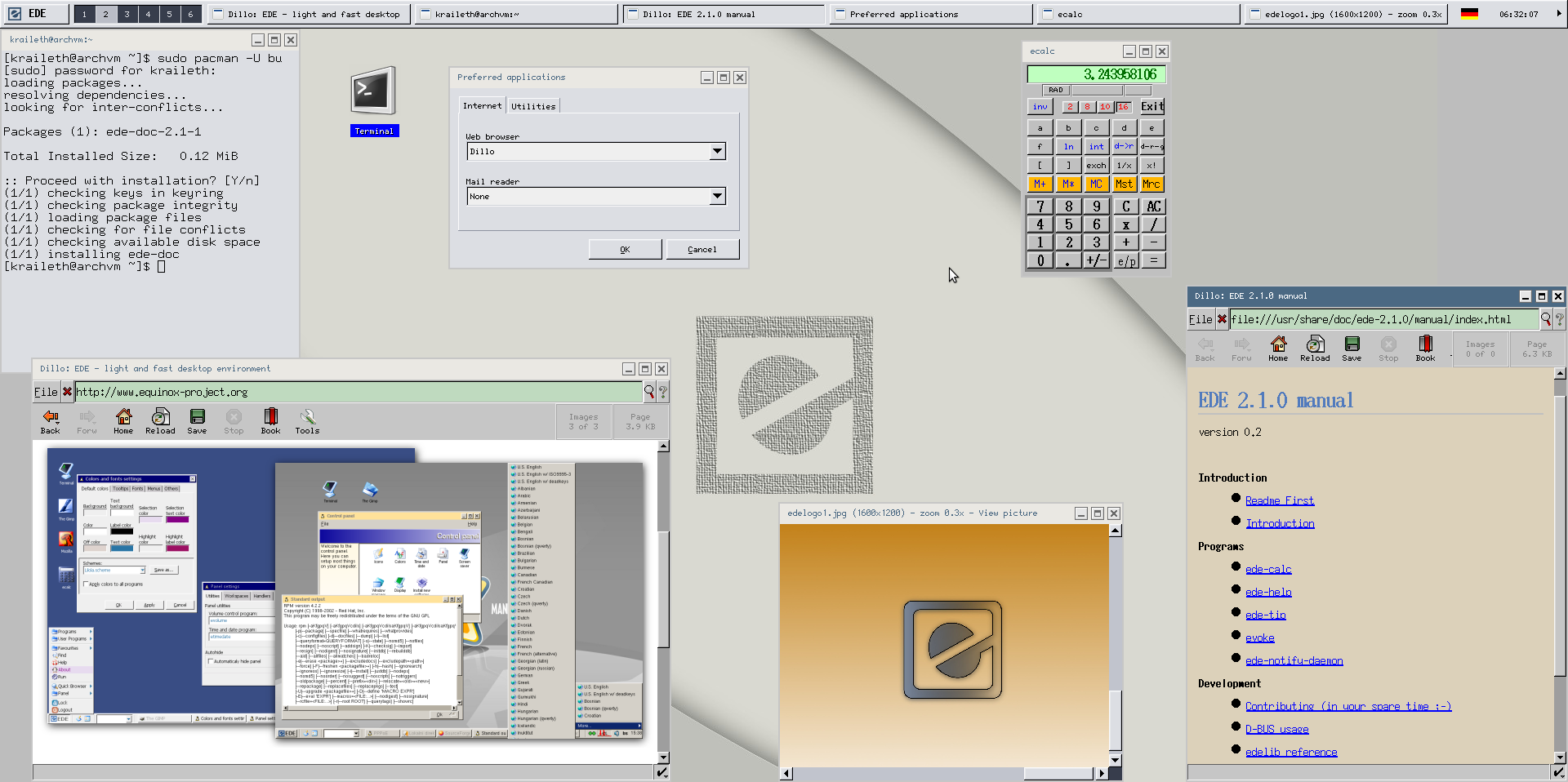Select base 8 in ecalc
This screenshot has height=782, width=1568.
[1087, 107]
